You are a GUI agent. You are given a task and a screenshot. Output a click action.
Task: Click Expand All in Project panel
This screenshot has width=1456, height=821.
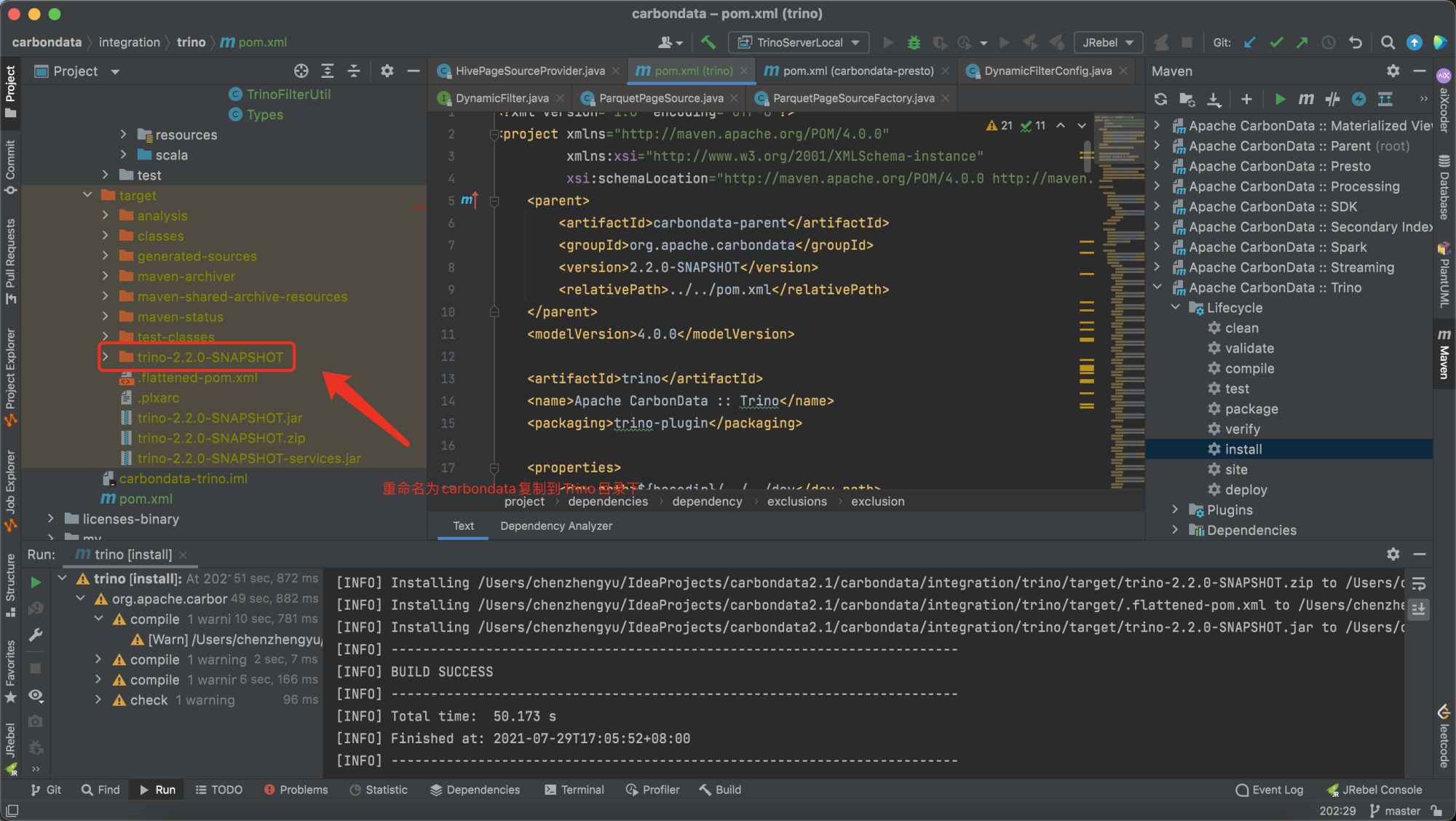click(x=328, y=71)
